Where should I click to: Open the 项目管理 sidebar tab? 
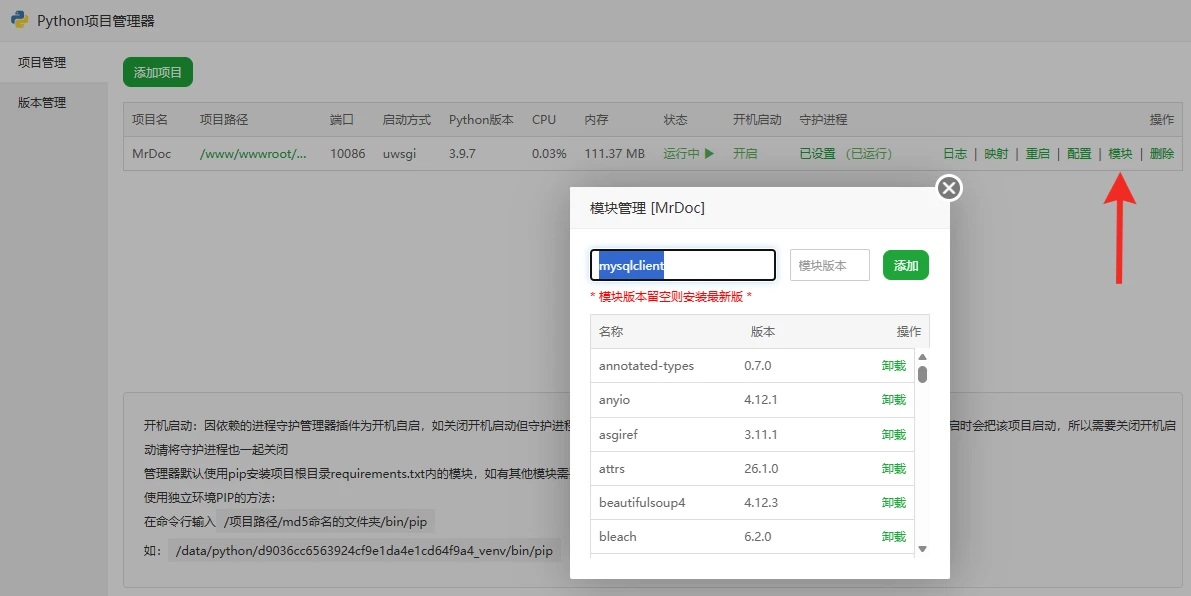point(53,62)
